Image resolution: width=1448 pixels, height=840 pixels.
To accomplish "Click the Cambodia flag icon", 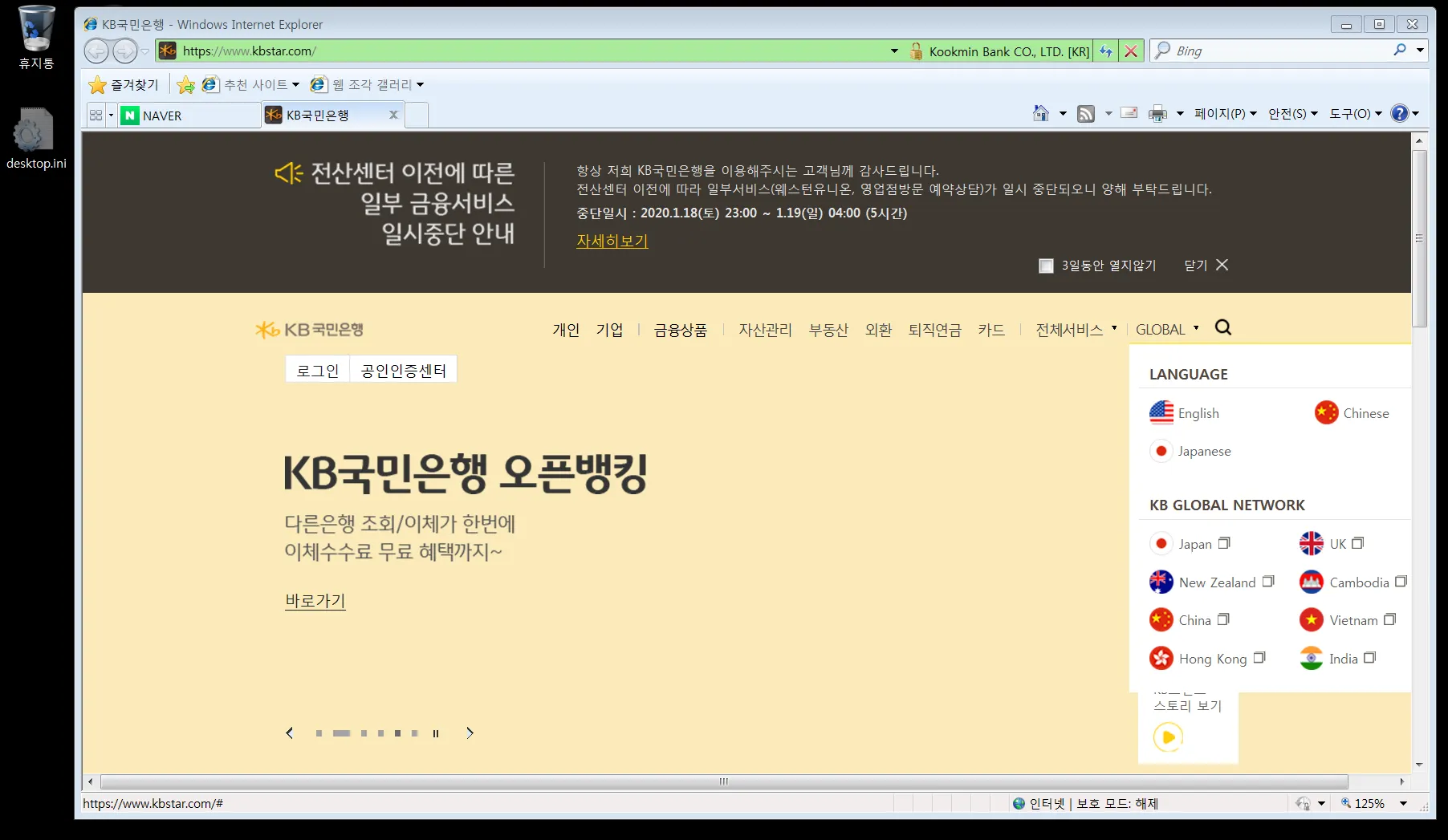I will point(1312,582).
